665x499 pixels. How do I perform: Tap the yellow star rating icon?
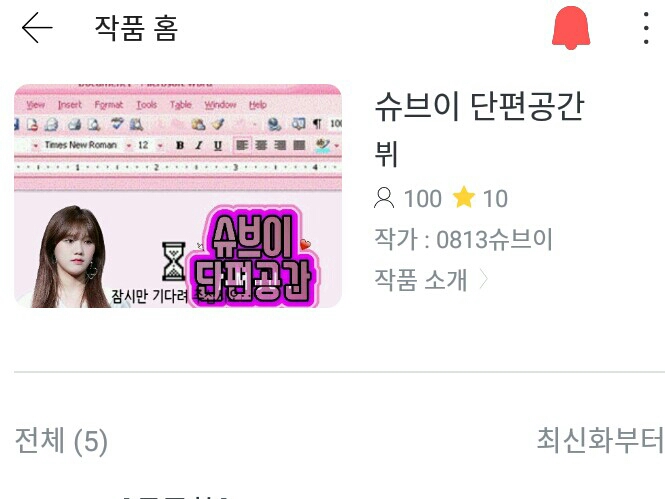464,197
